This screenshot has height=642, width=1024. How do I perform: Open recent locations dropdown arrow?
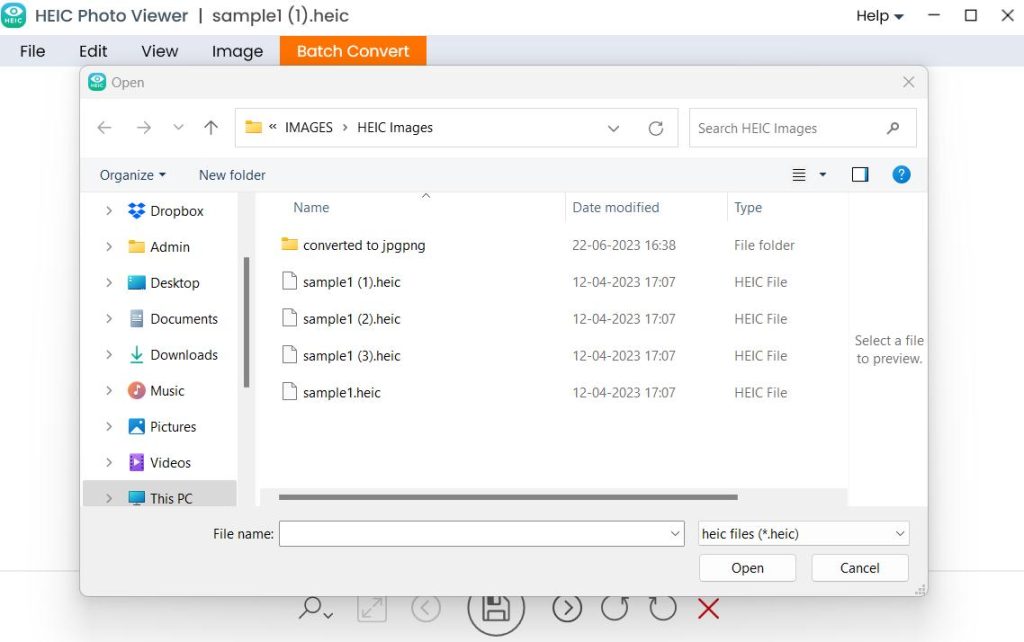(178, 128)
